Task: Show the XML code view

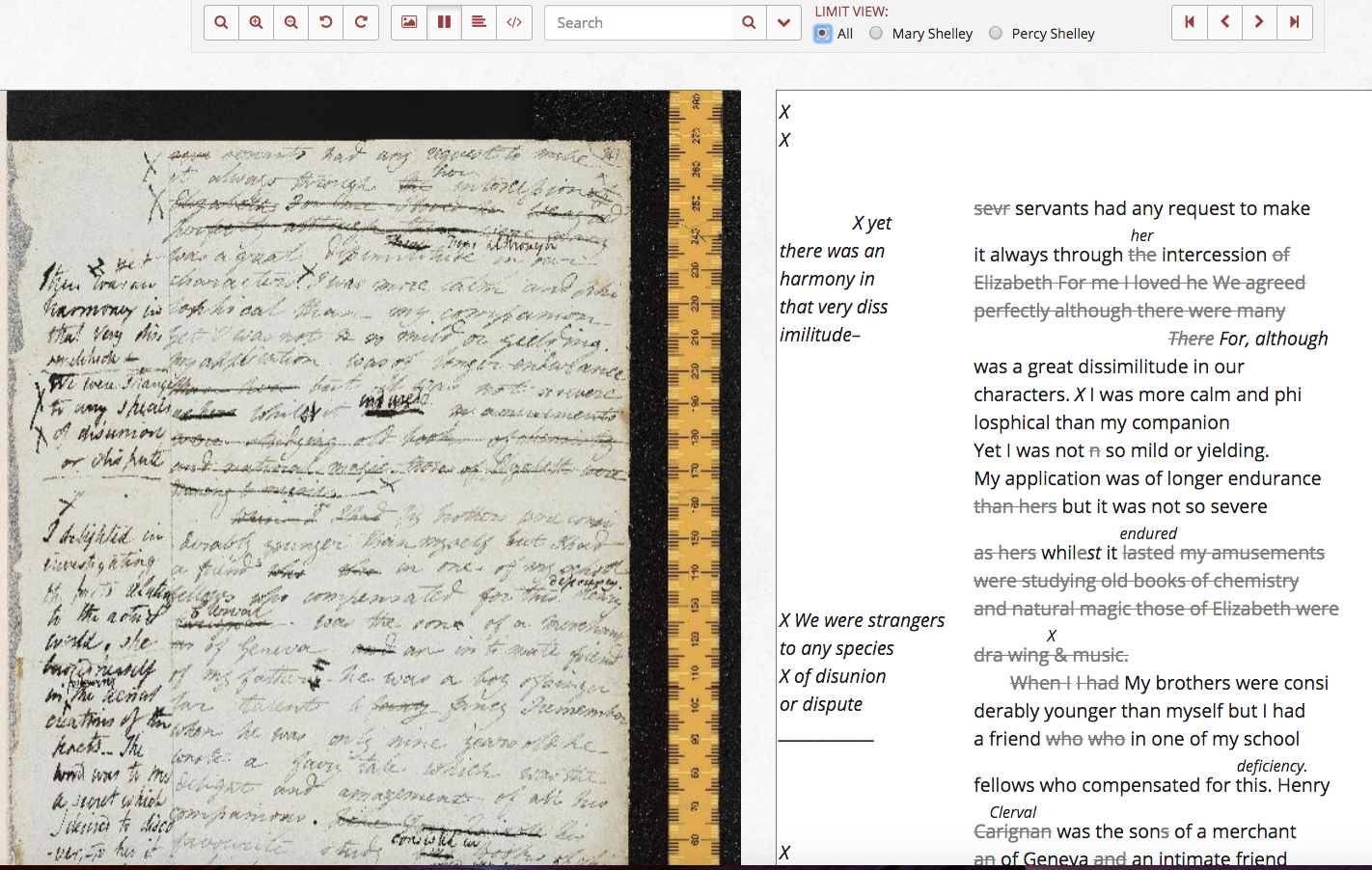Action: 514,22
